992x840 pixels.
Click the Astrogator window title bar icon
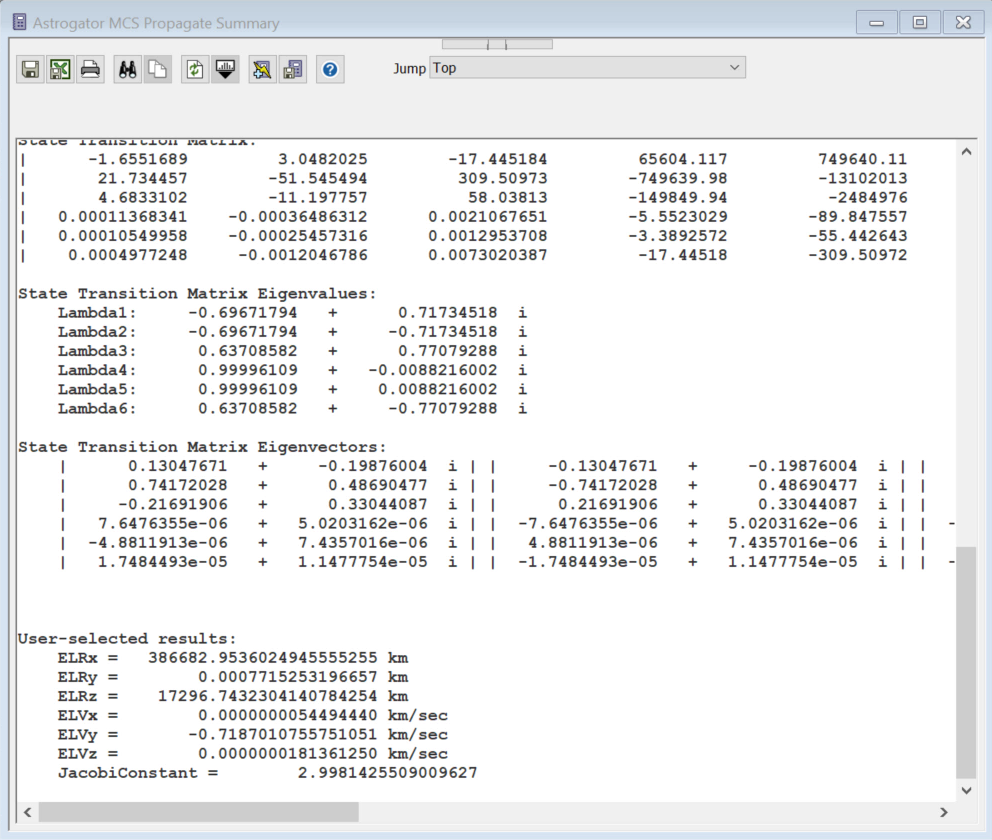point(19,22)
